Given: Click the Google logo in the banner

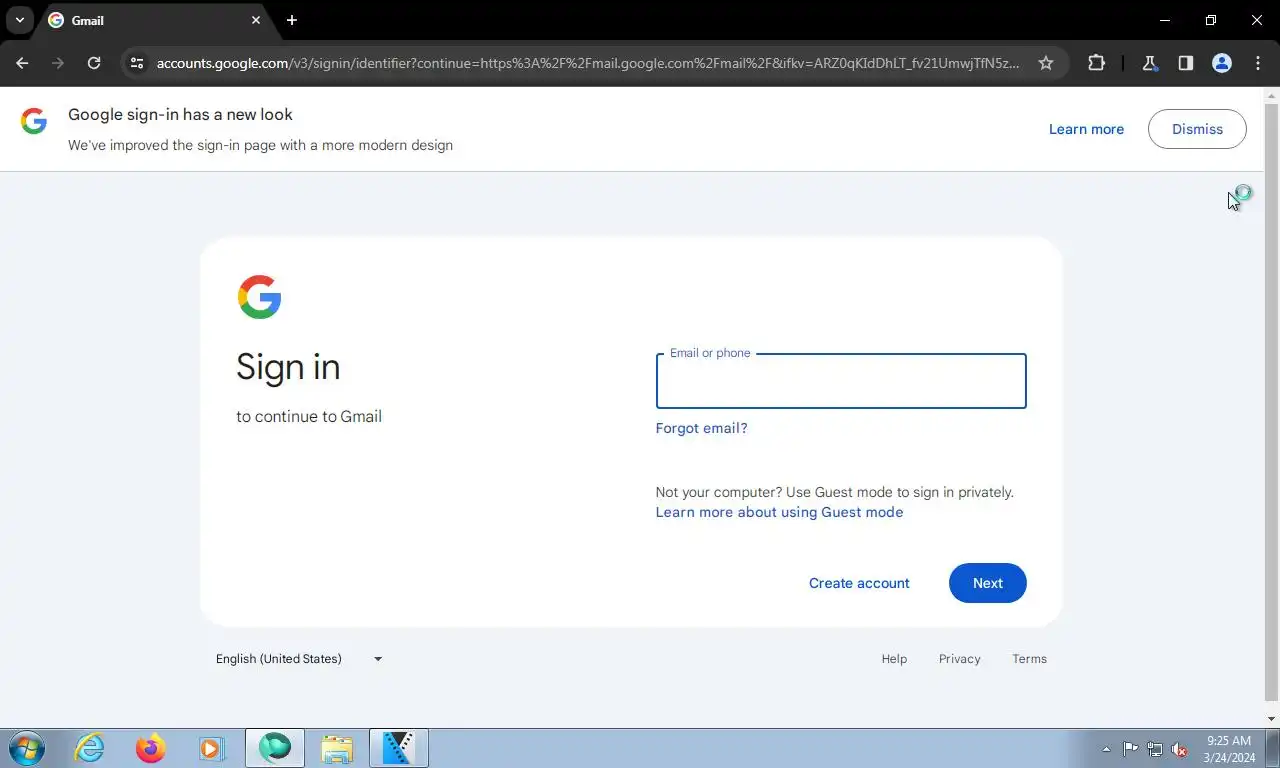Looking at the screenshot, I should (34, 122).
